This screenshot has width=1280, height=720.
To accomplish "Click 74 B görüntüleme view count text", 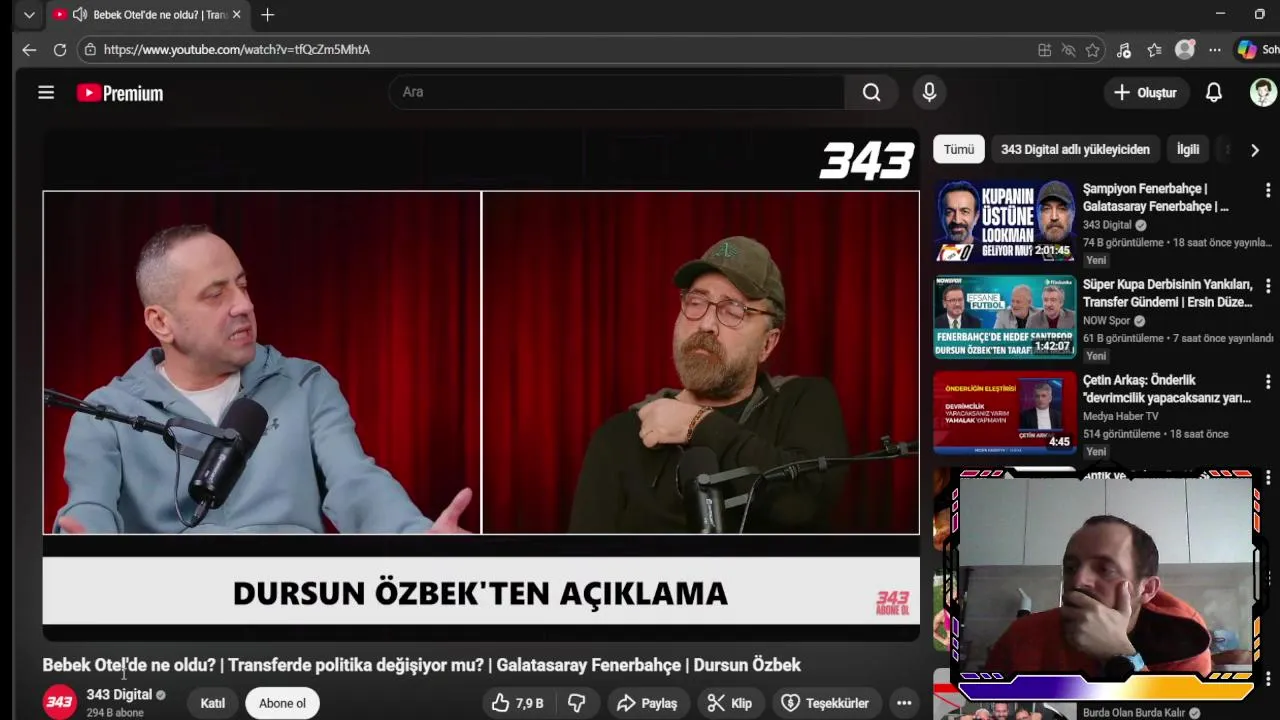I will pyautogui.click(x=1123, y=242).
